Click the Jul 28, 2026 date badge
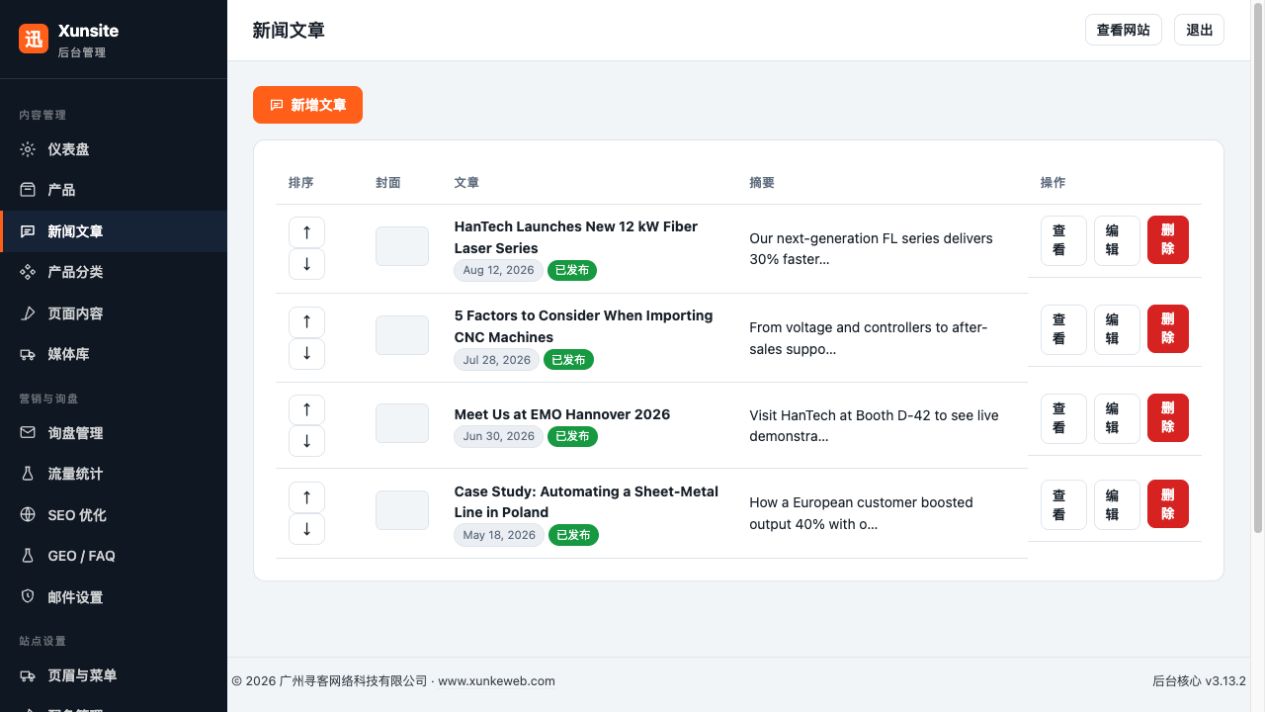Screen dimensions: 1265x712 (497, 360)
